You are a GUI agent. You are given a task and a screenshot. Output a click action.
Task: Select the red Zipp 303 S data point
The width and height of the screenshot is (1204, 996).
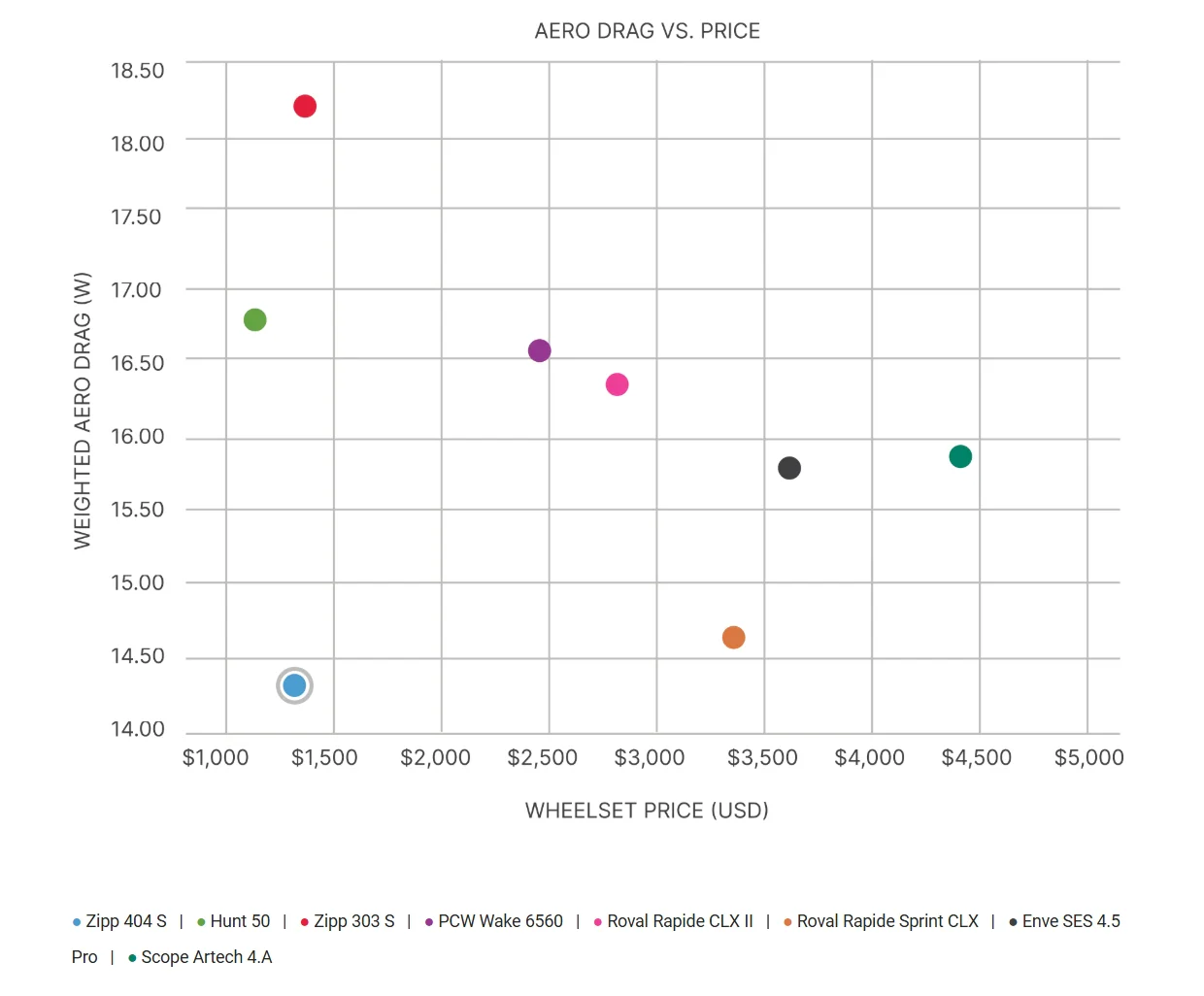click(305, 106)
